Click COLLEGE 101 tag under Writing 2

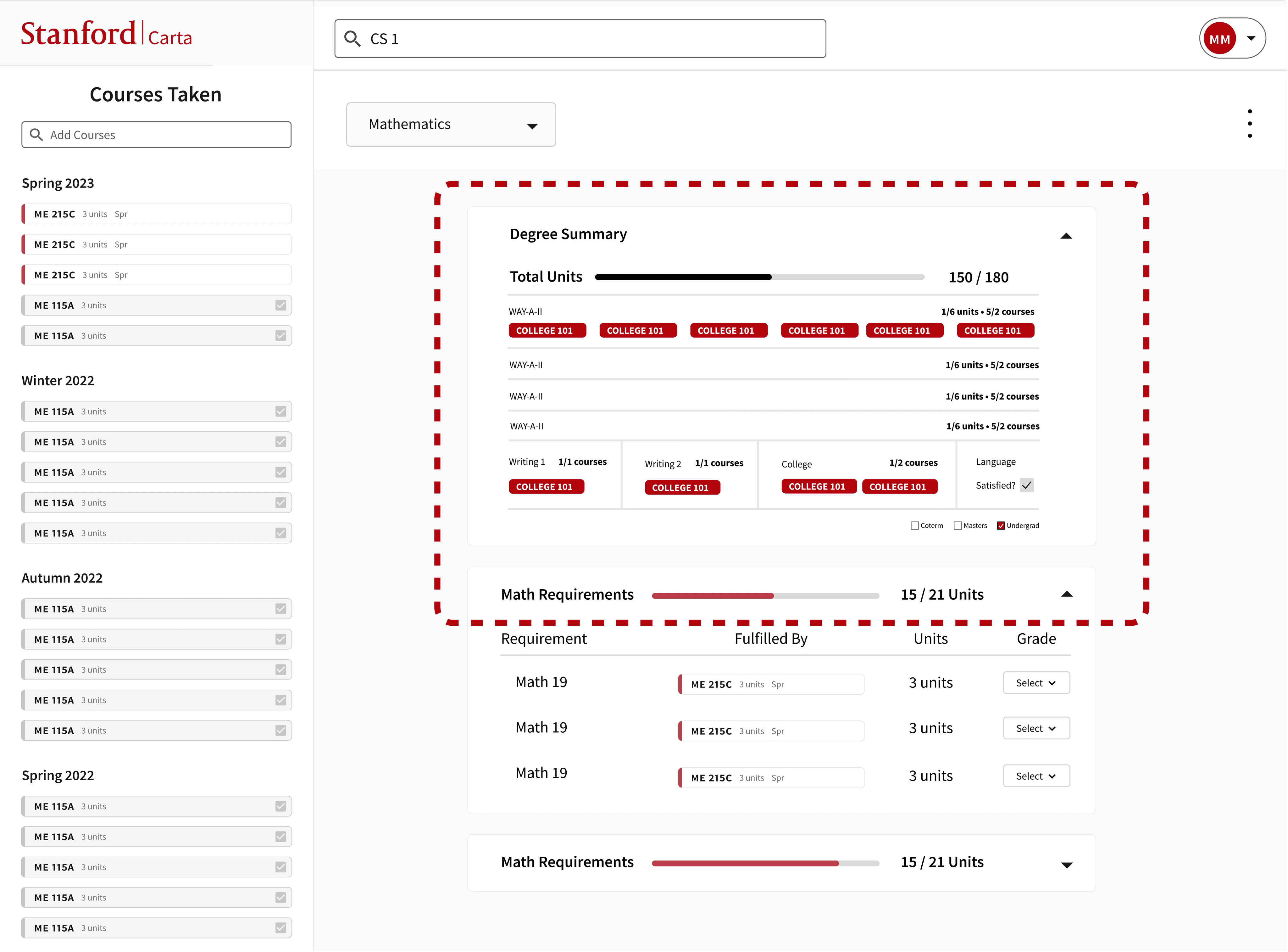(682, 488)
